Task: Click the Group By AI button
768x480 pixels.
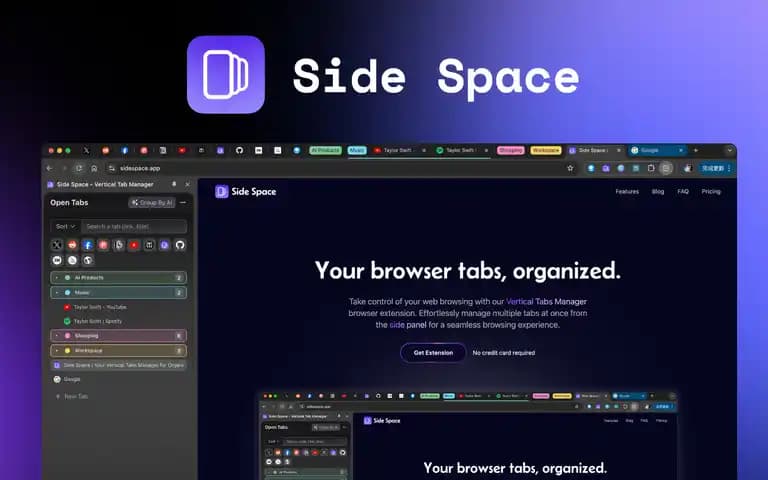Action: [152, 202]
